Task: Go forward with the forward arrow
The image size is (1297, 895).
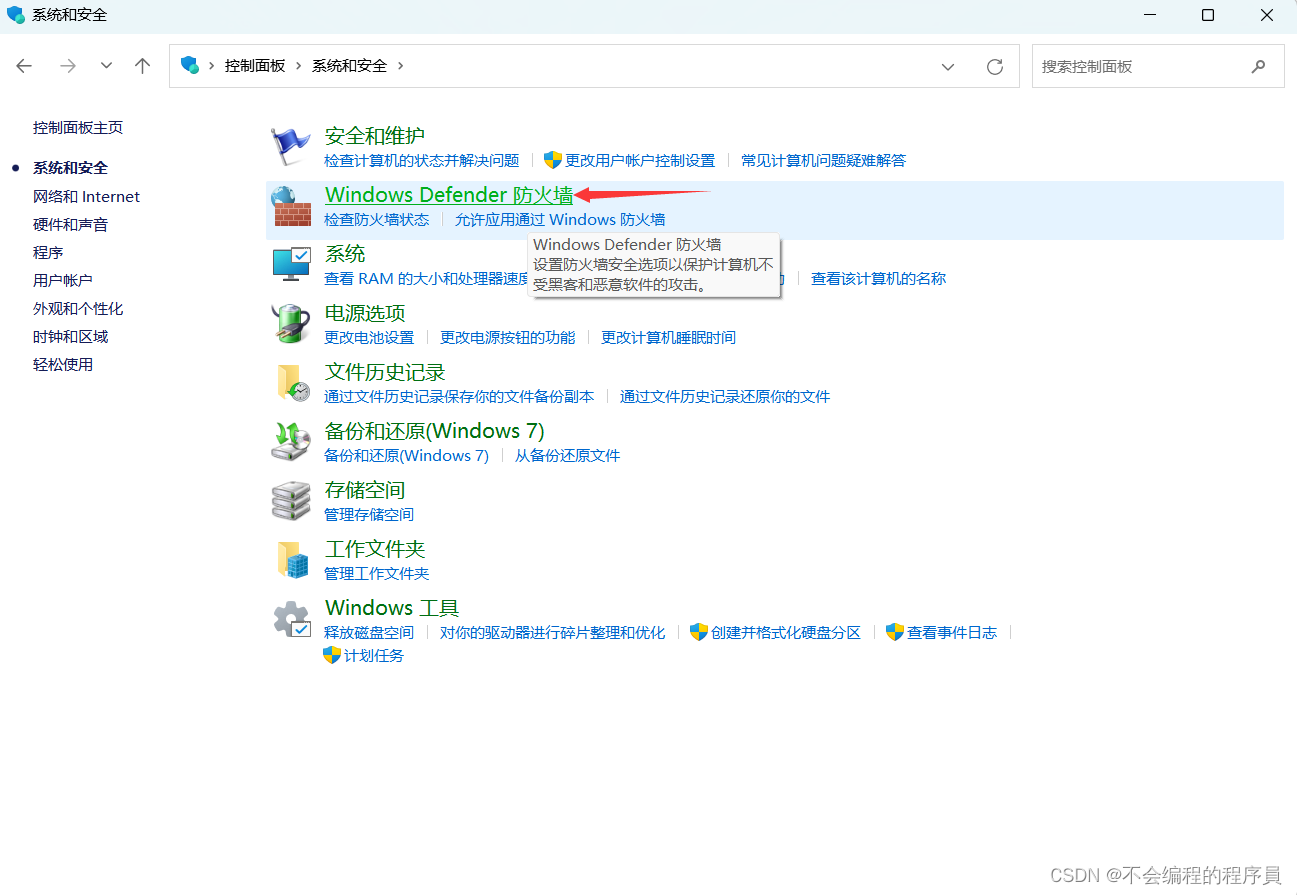Action: click(67, 66)
